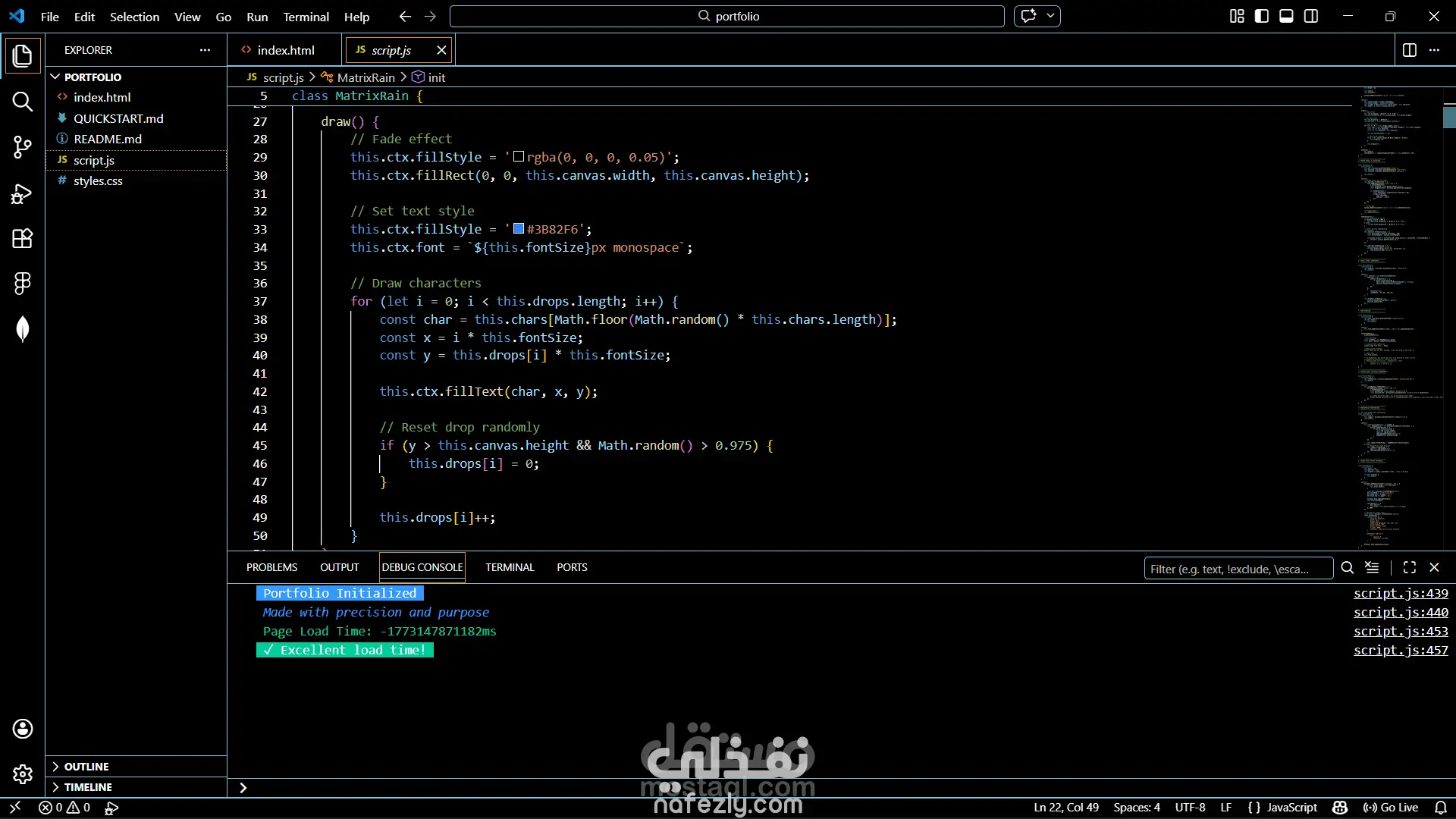Open Search in the activity bar
The image size is (1456, 819).
click(x=22, y=102)
